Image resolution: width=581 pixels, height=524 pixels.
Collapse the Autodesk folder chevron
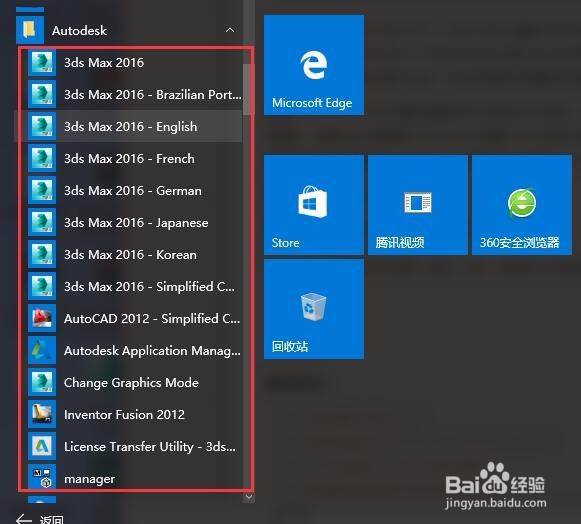pyautogui.click(x=230, y=30)
